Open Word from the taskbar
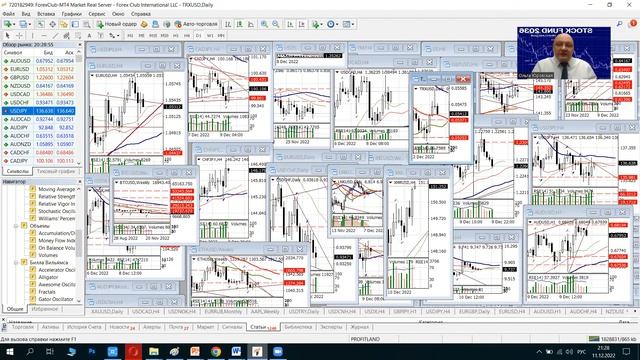This screenshot has height=360, width=640. (236, 351)
